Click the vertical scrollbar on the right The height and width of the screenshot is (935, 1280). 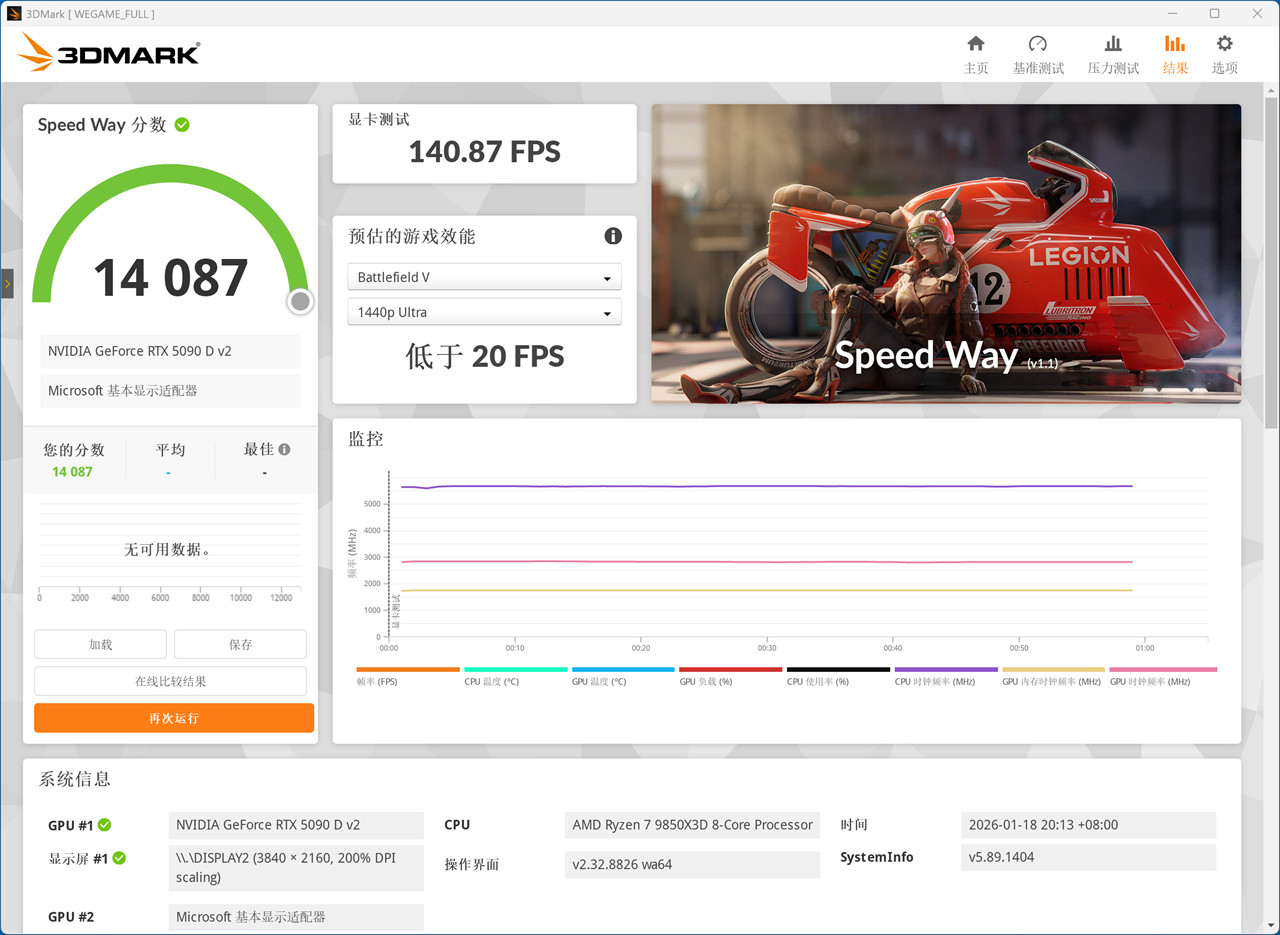(1271, 265)
